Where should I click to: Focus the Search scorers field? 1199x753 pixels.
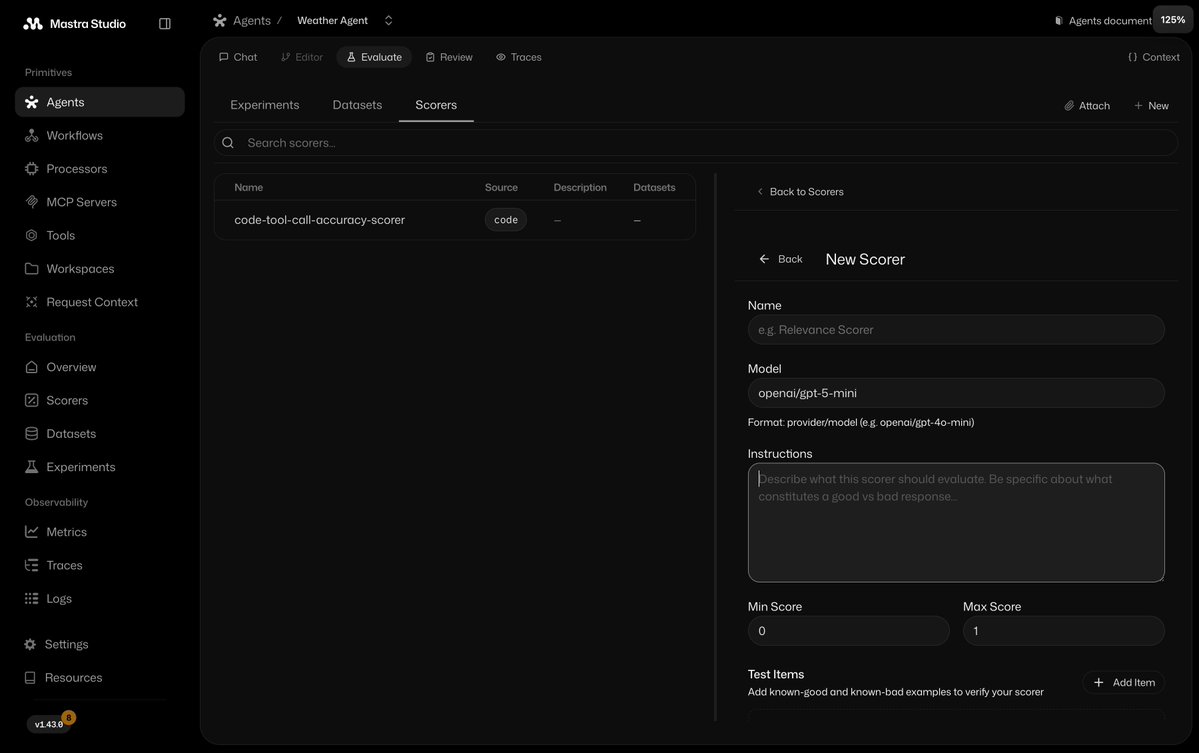click(x=696, y=143)
